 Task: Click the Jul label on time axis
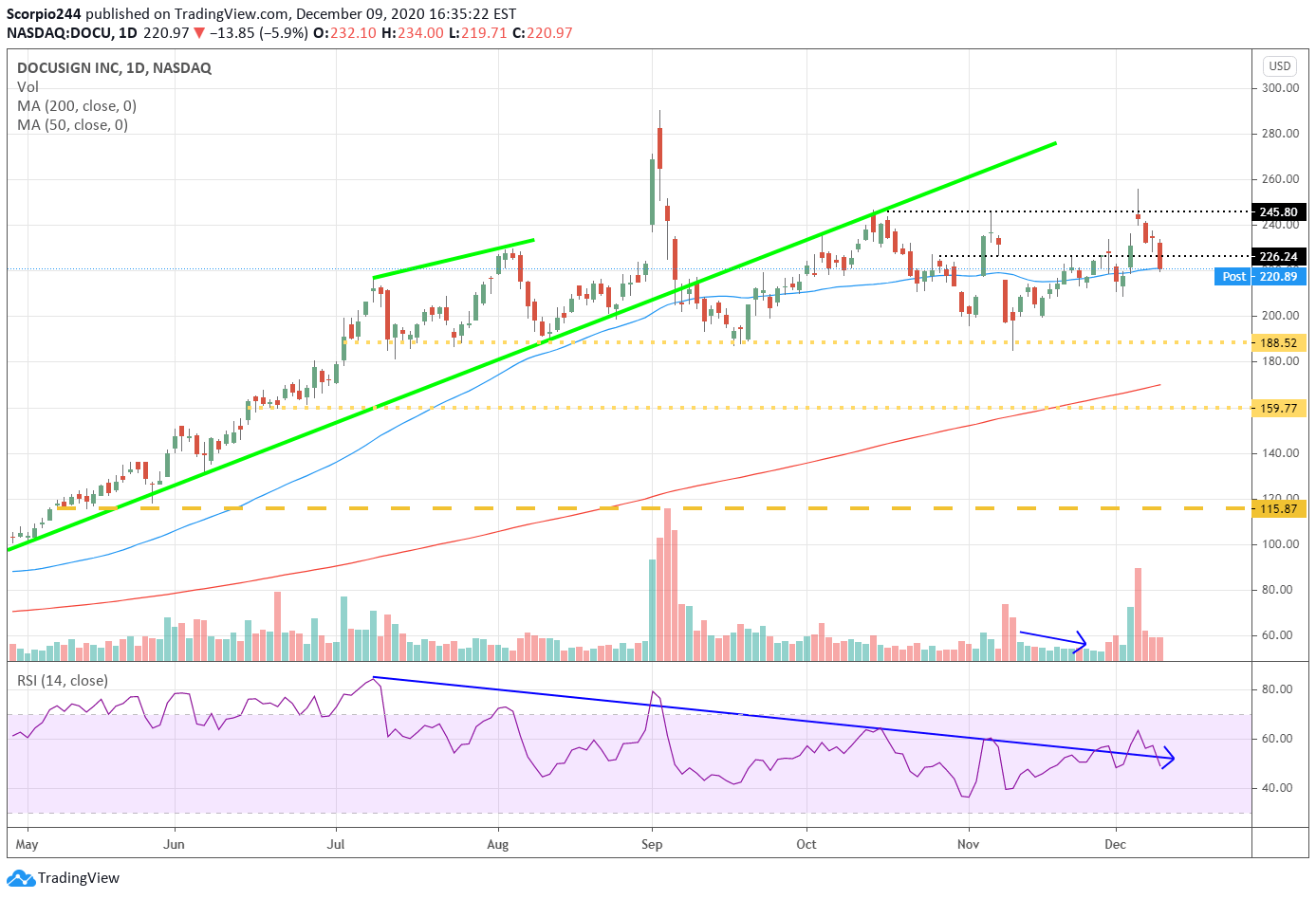[336, 844]
